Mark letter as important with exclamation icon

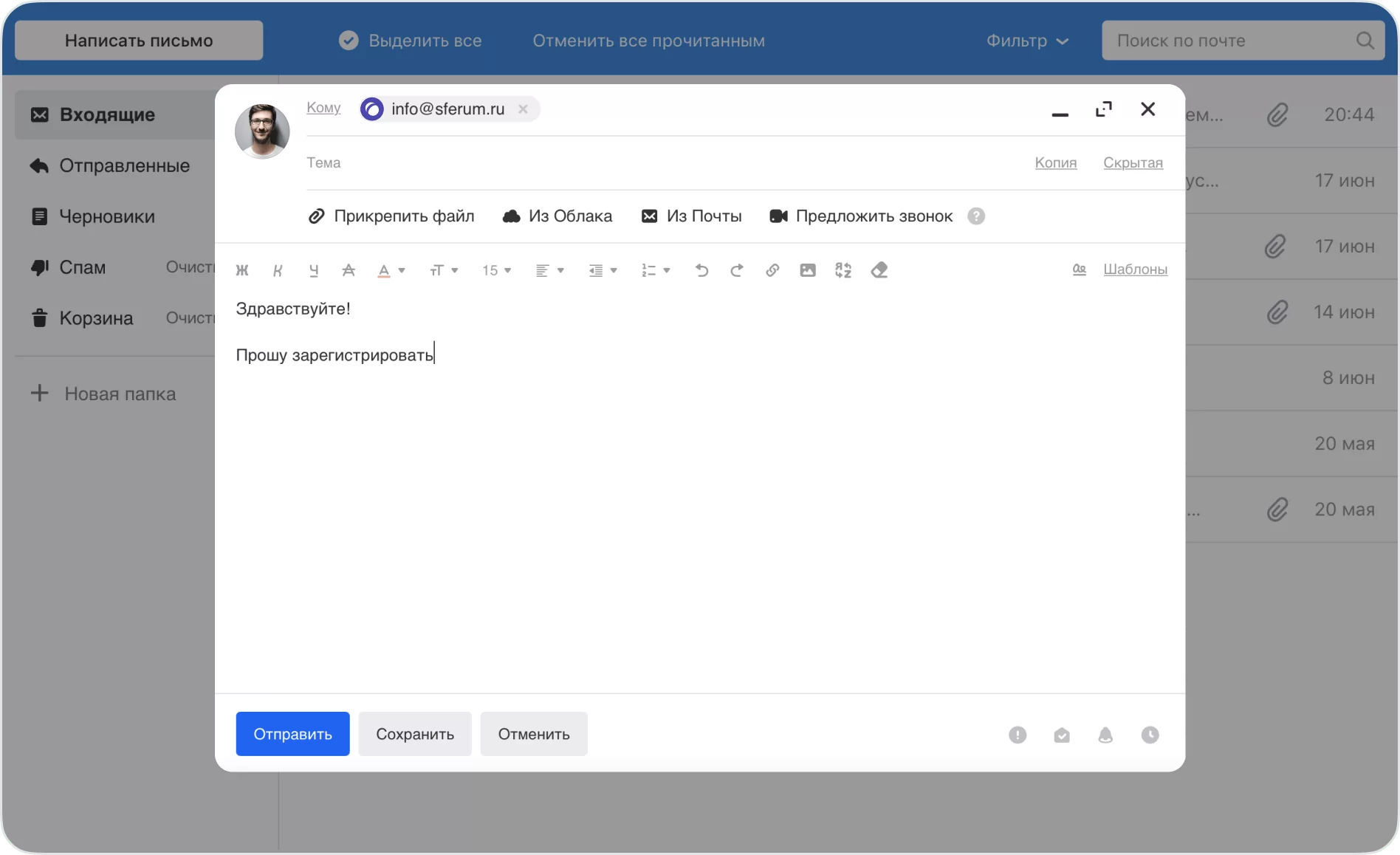tap(1018, 735)
